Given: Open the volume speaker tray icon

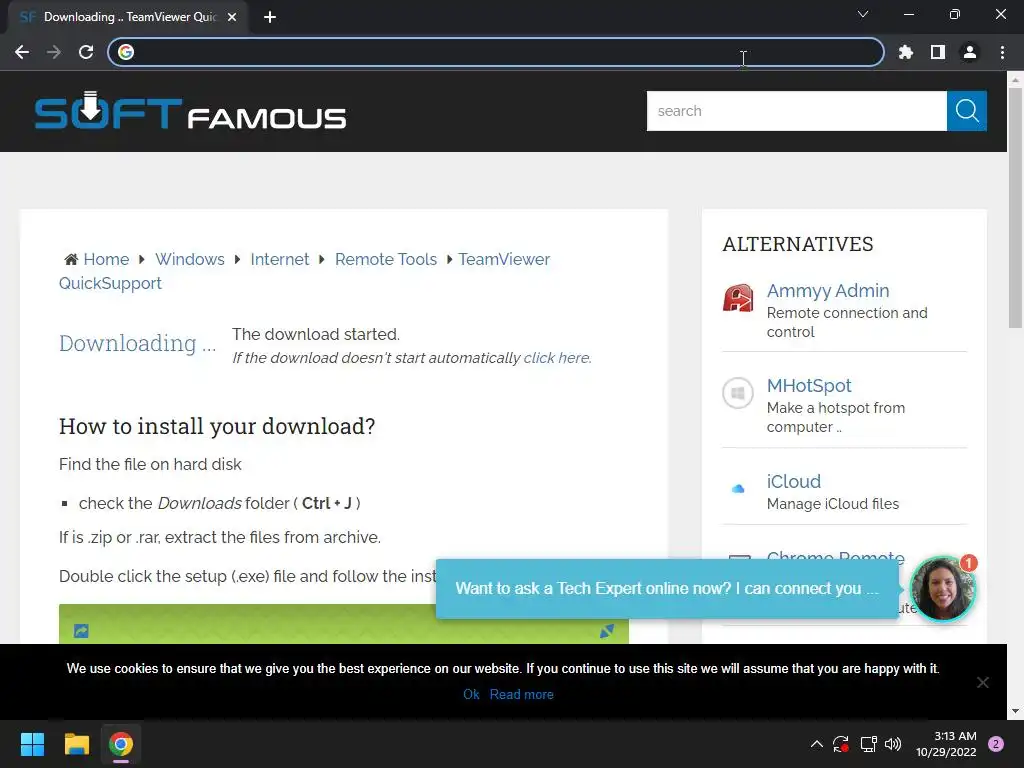Looking at the screenshot, I should pos(893,744).
